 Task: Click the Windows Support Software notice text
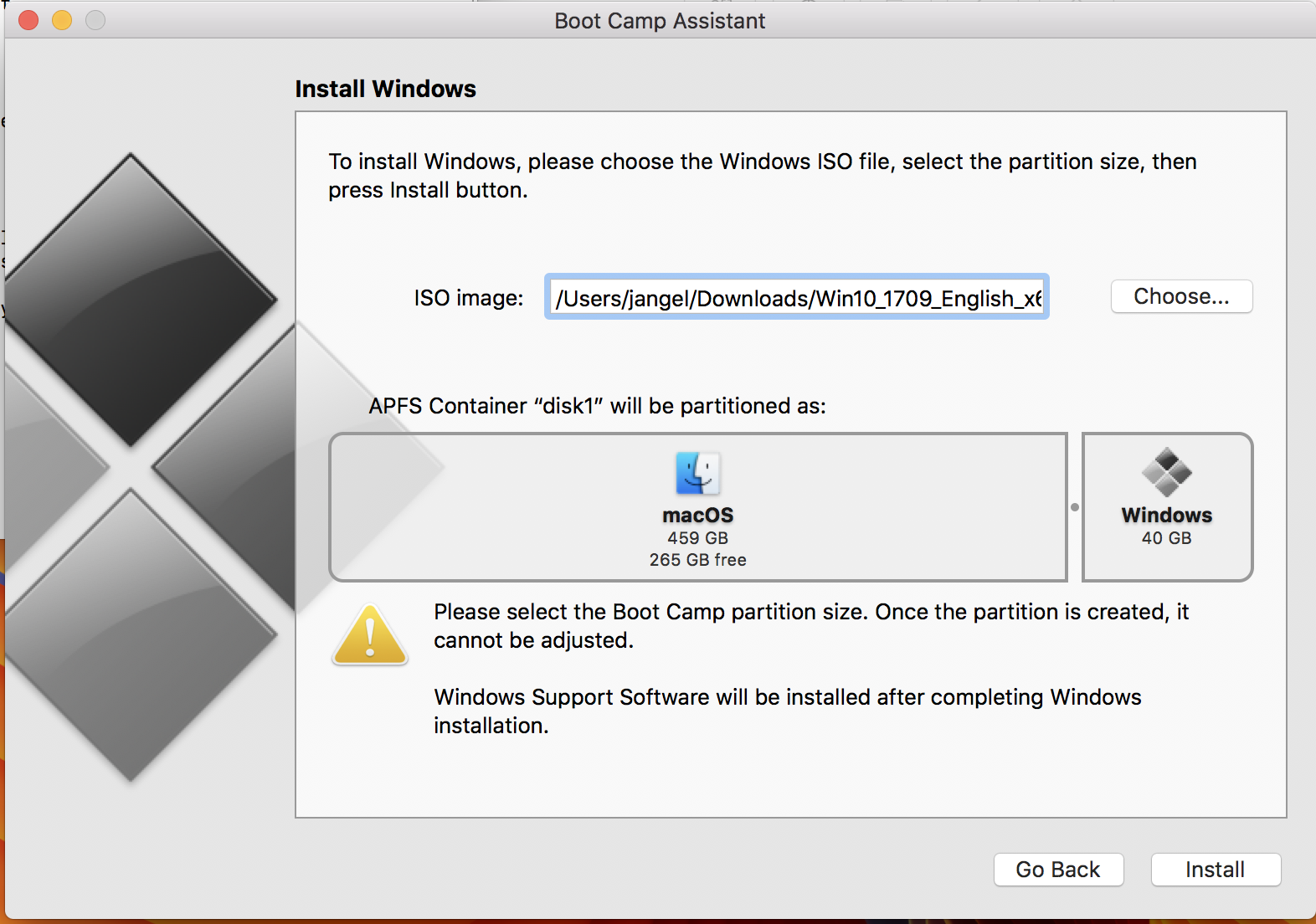787,711
